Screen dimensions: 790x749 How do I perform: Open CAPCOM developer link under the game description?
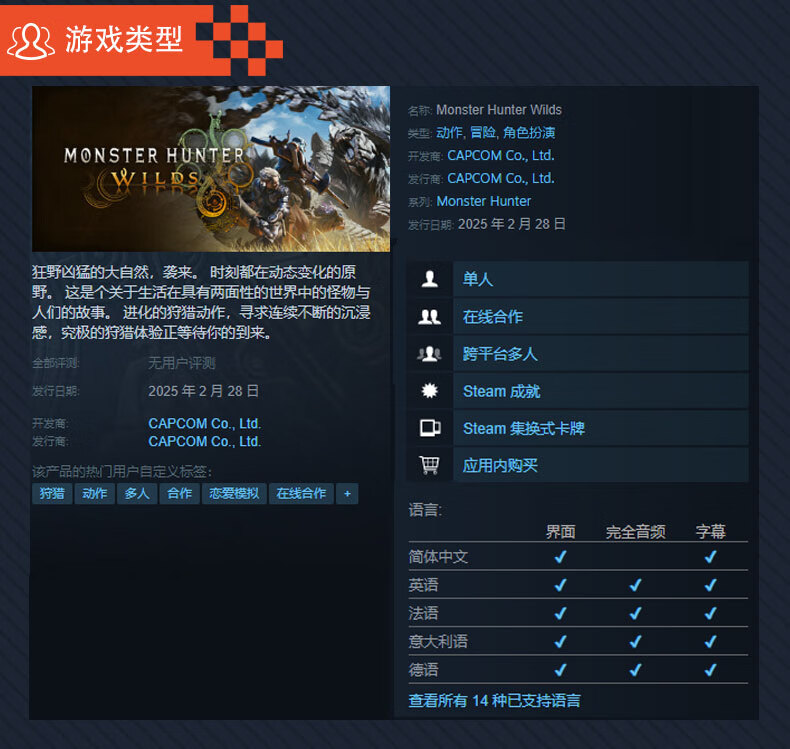tap(205, 423)
